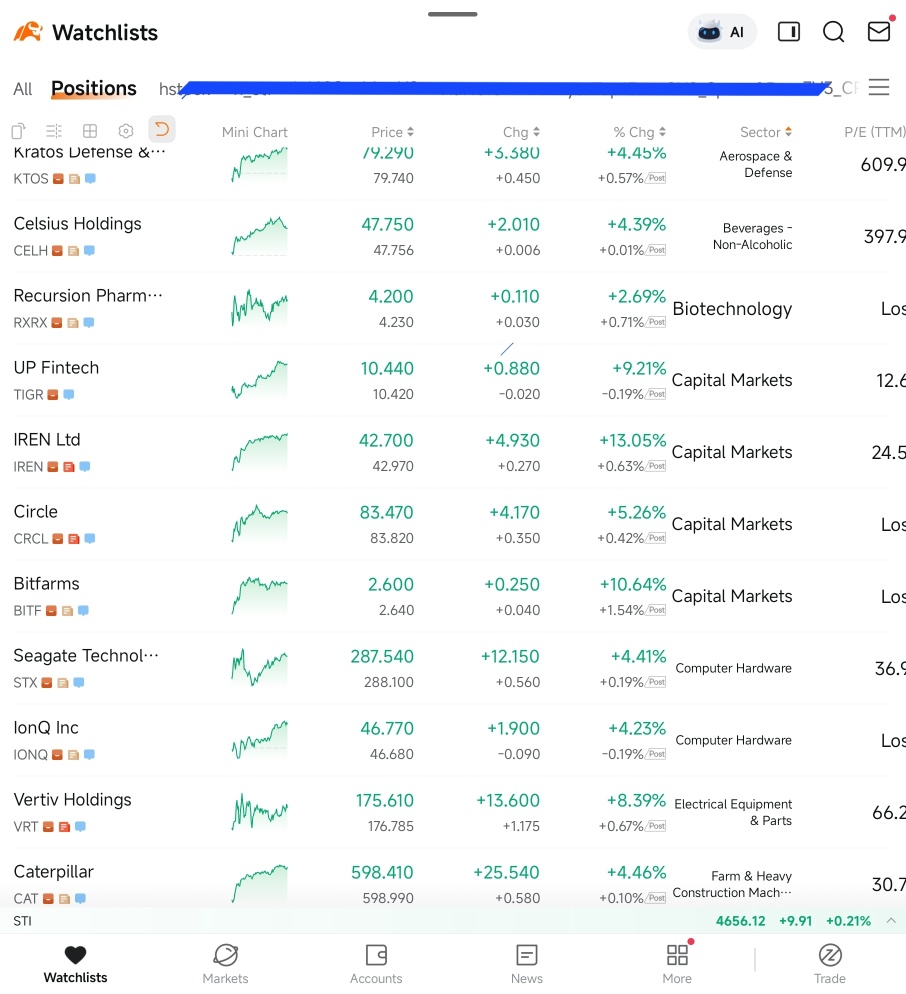
Task: Select the All watchlist tab
Action: click(23, 89)
